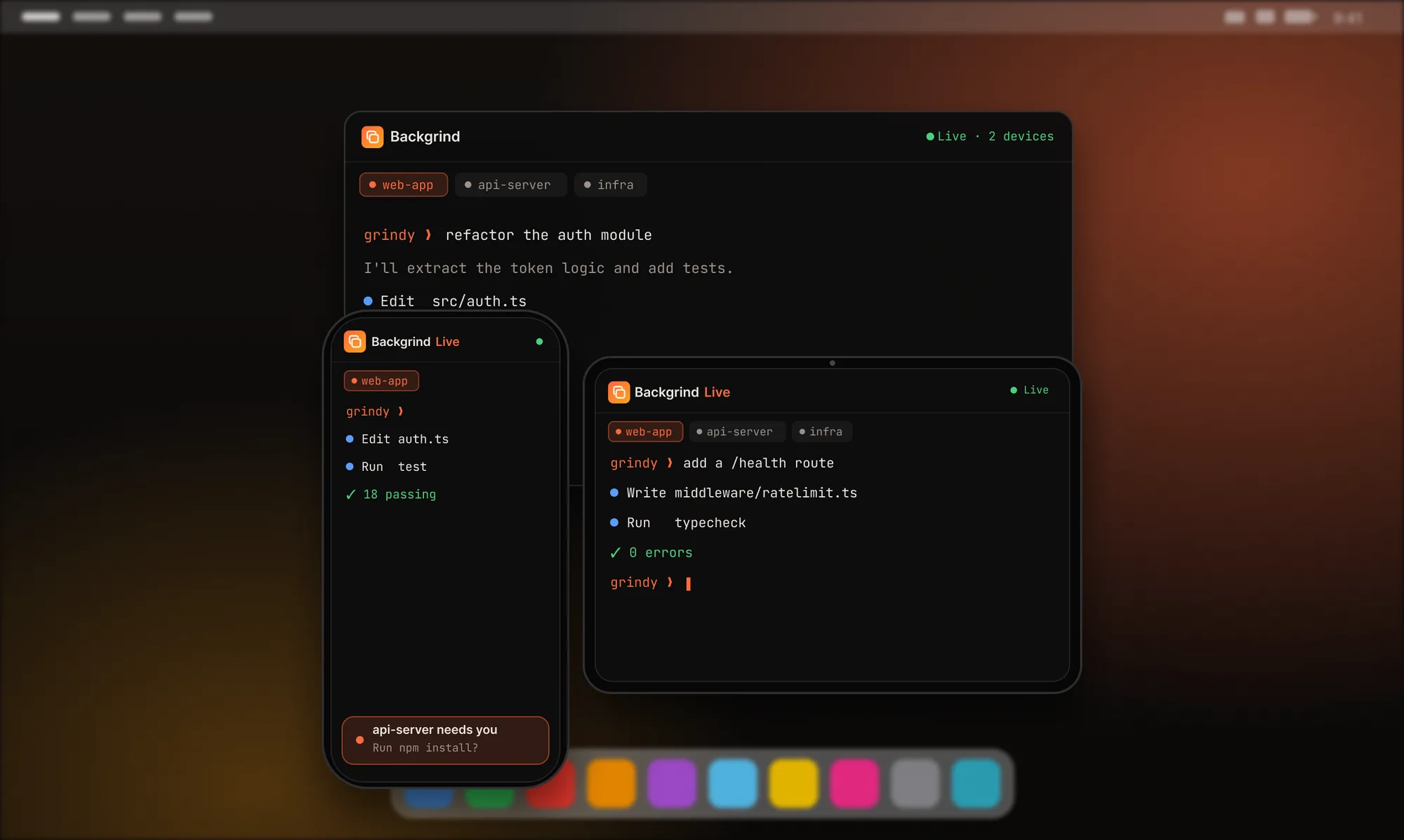
Task: Click Live status label on tablet
Action: [x=1029, y=390]
